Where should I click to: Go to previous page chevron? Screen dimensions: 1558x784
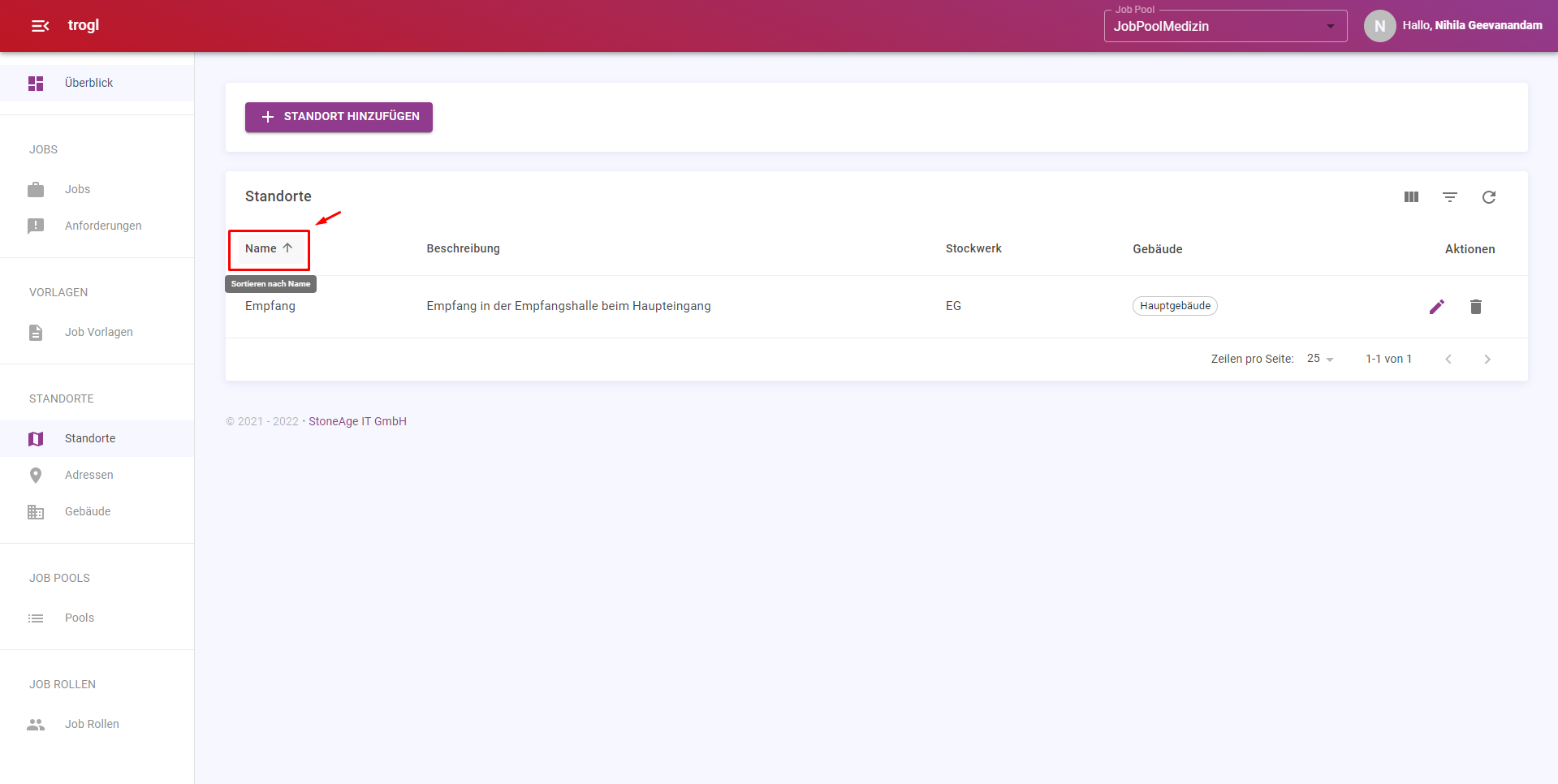1448,359
